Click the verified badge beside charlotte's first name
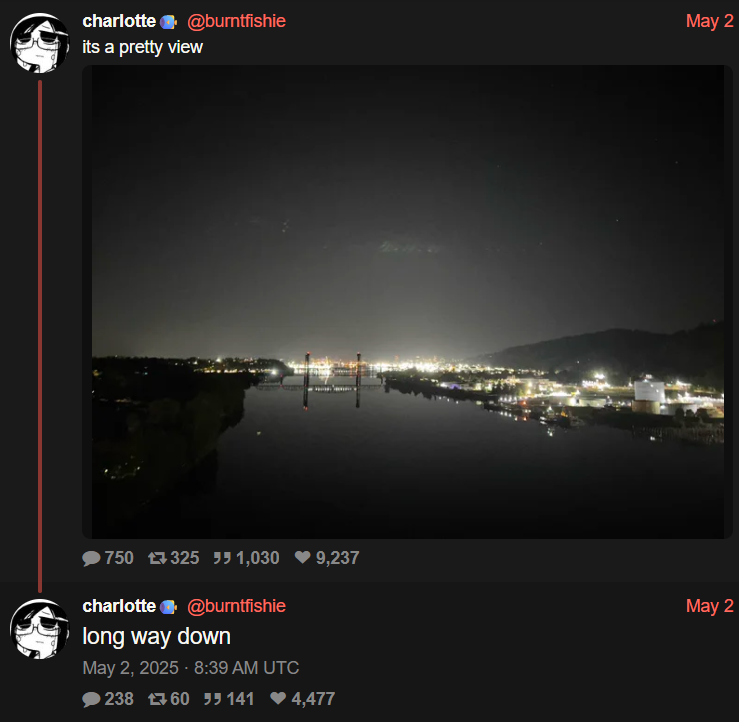 [x=168, y=22]
